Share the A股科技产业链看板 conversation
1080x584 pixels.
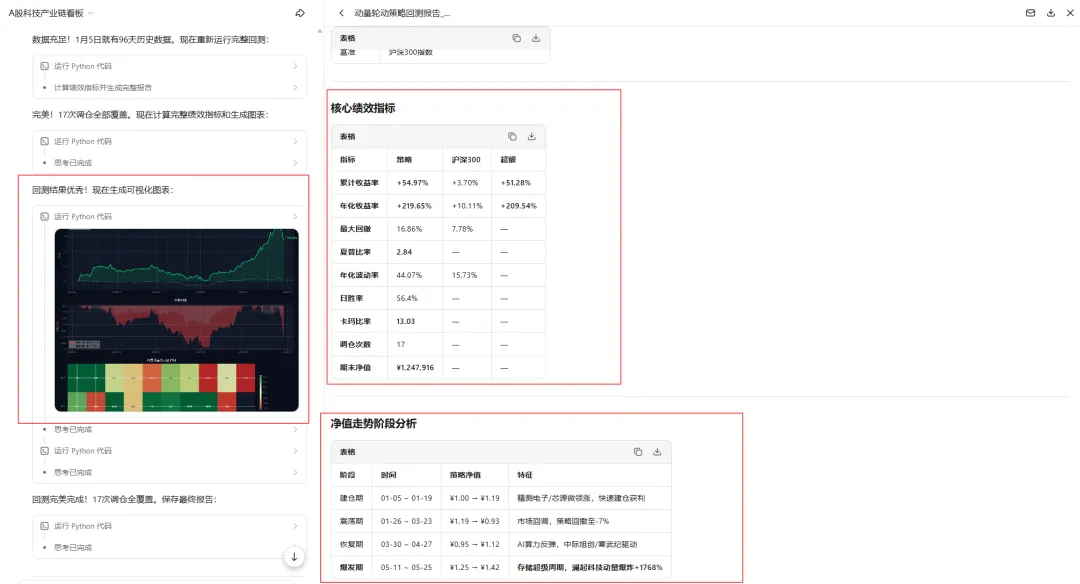[300, 13]
